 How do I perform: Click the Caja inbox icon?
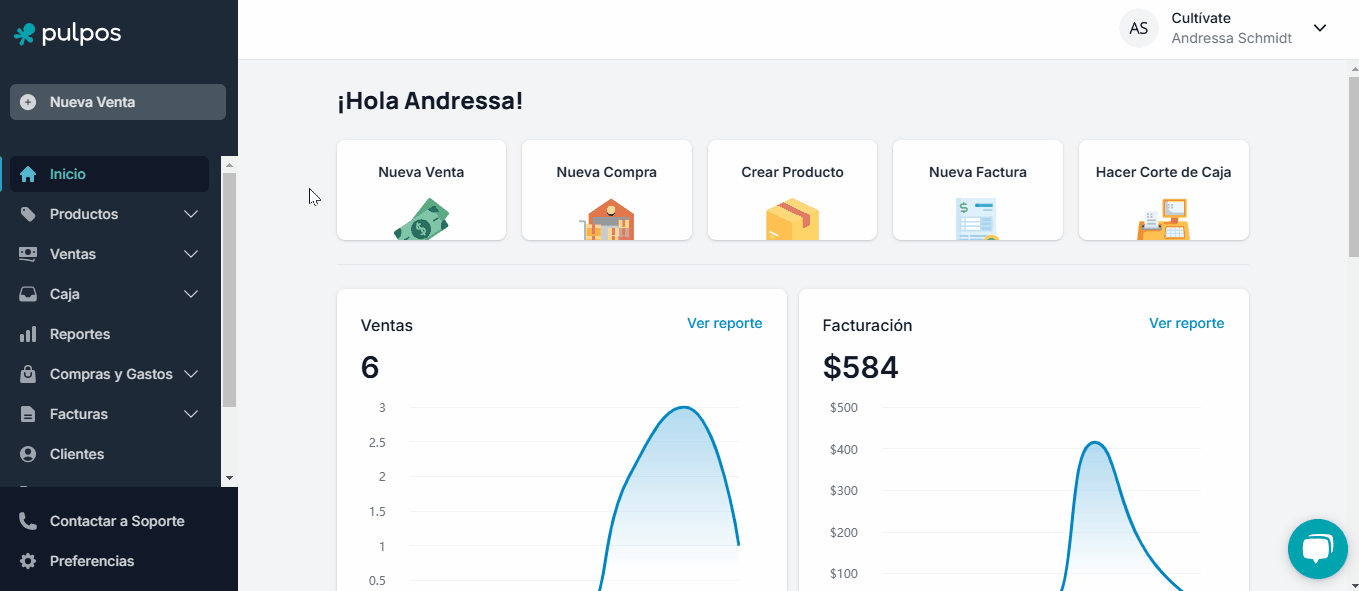28,294
